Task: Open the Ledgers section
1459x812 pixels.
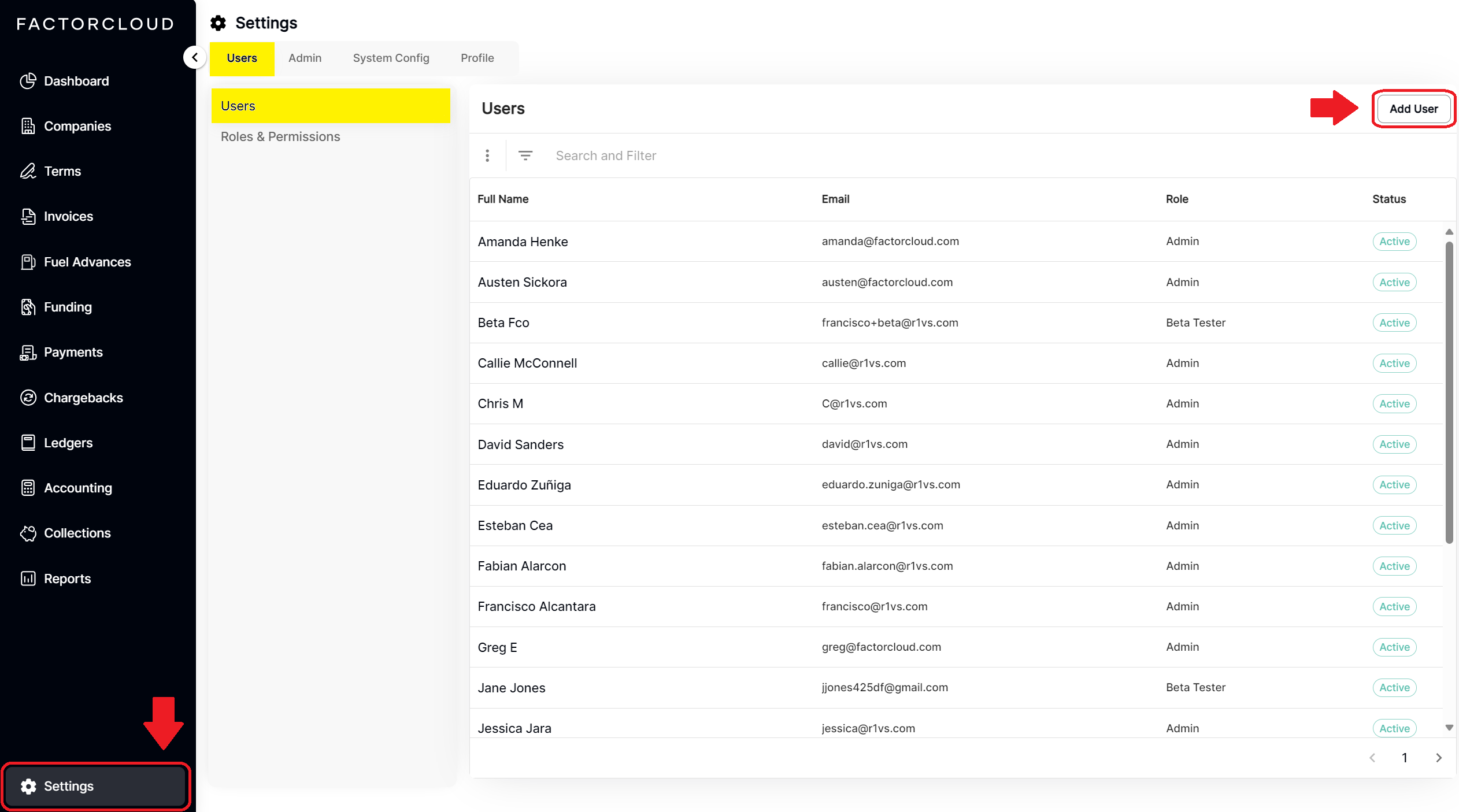Action: click(68, 443)
